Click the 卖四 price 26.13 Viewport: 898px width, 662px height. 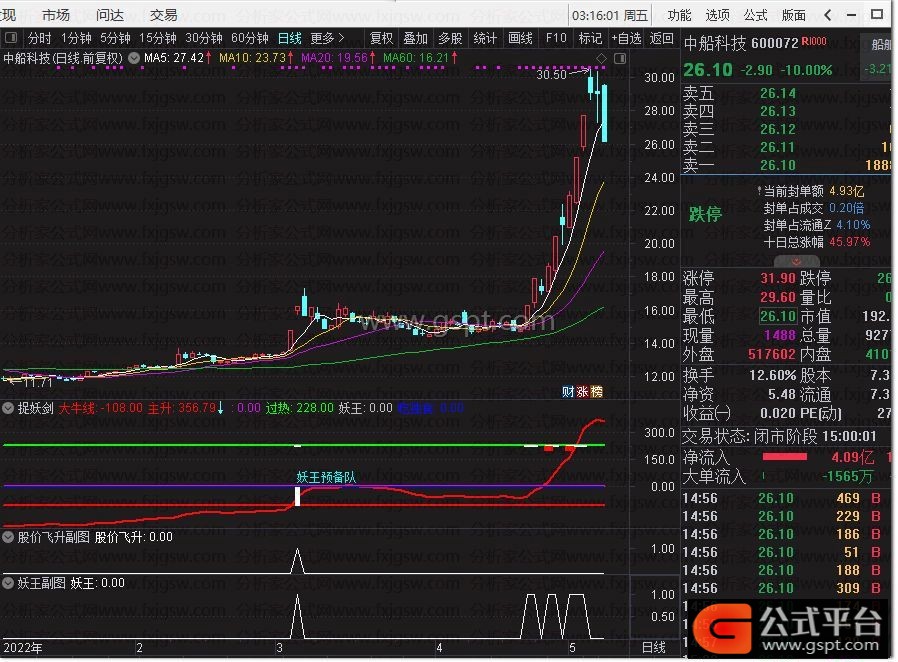click(778, 111)
